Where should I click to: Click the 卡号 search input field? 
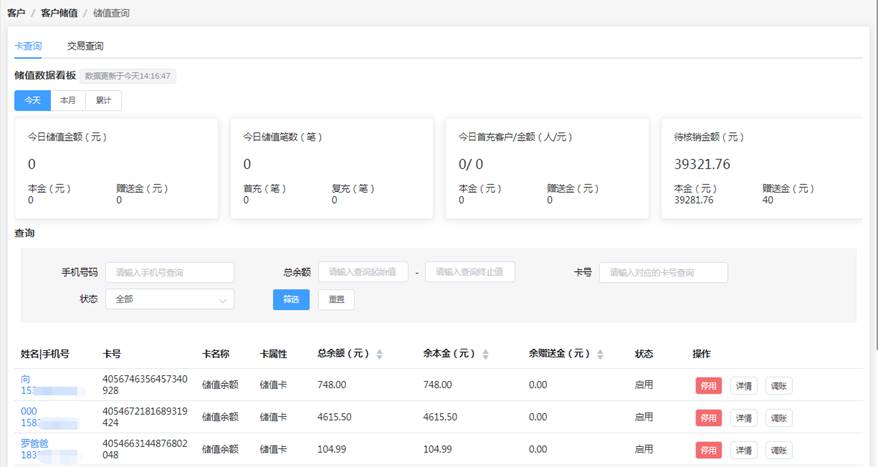[x=663, y=272]
